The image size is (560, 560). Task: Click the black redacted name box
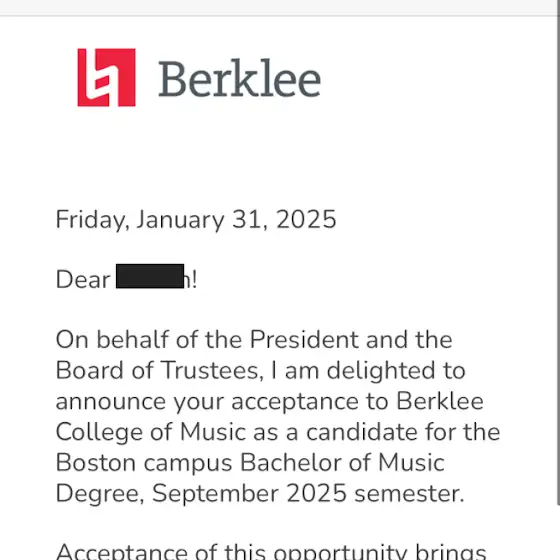point(150,276)
